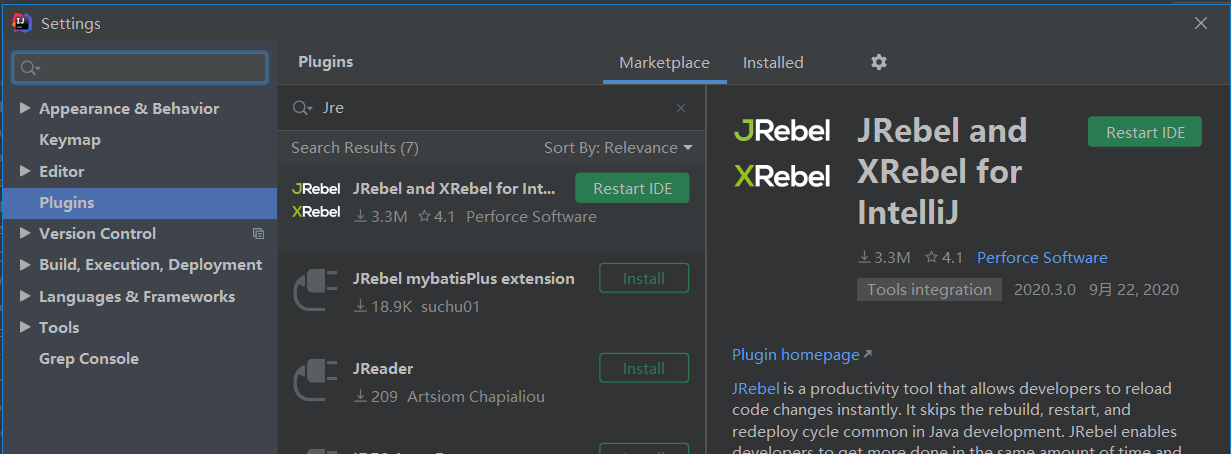
Task: Open the Perforce Software vendor link
Action: tap(1041, 258)
